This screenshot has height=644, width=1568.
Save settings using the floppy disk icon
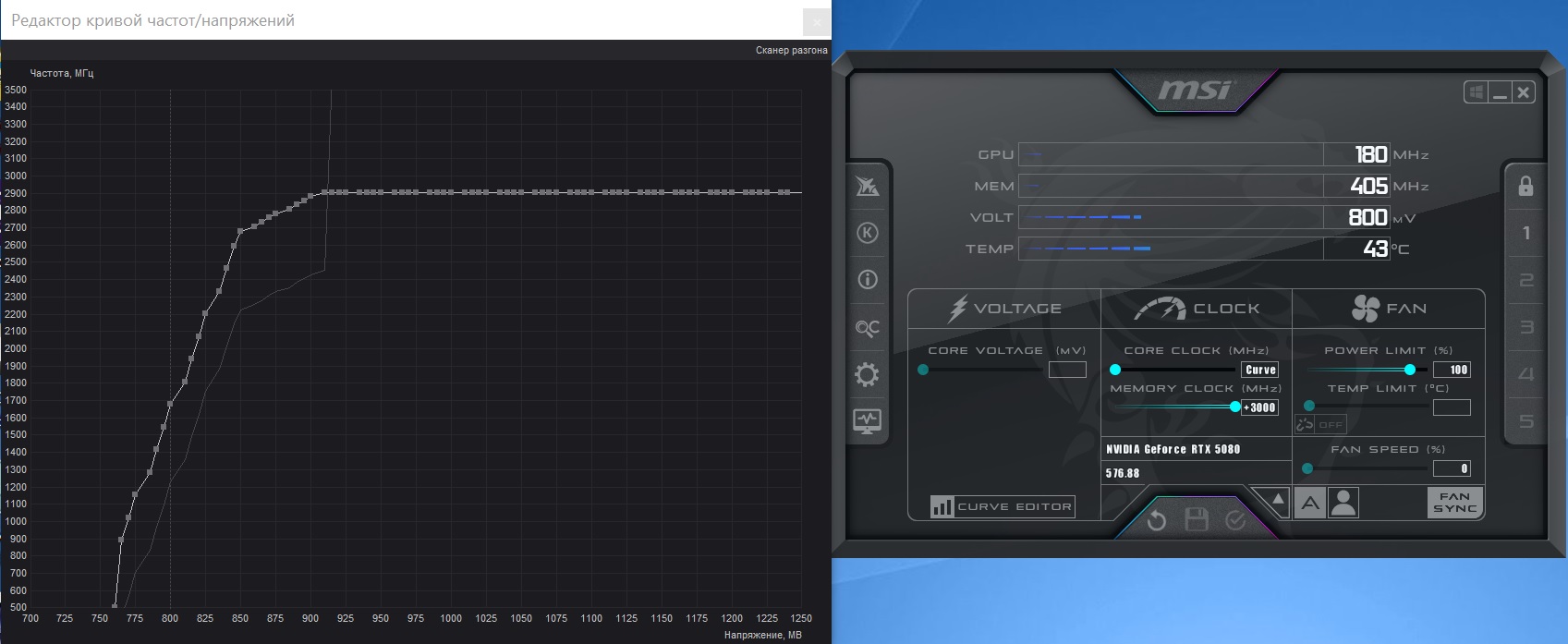[x=1197, y=519]
